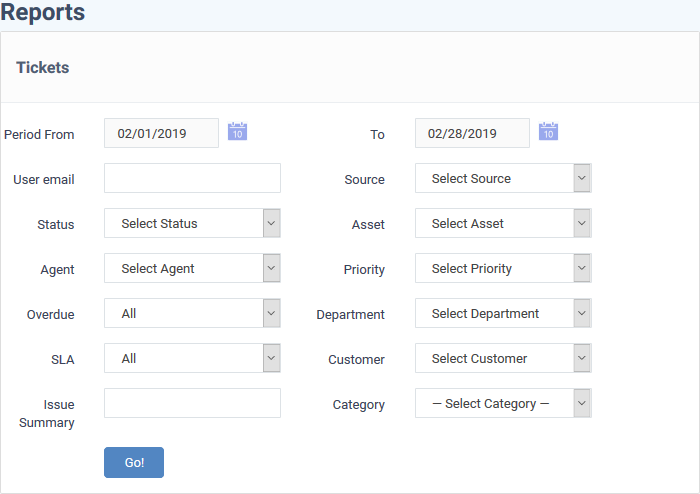This screenshot has height=494, width=700.
Task: Click the To date field 02/28/2019
Action: [472, 133]
